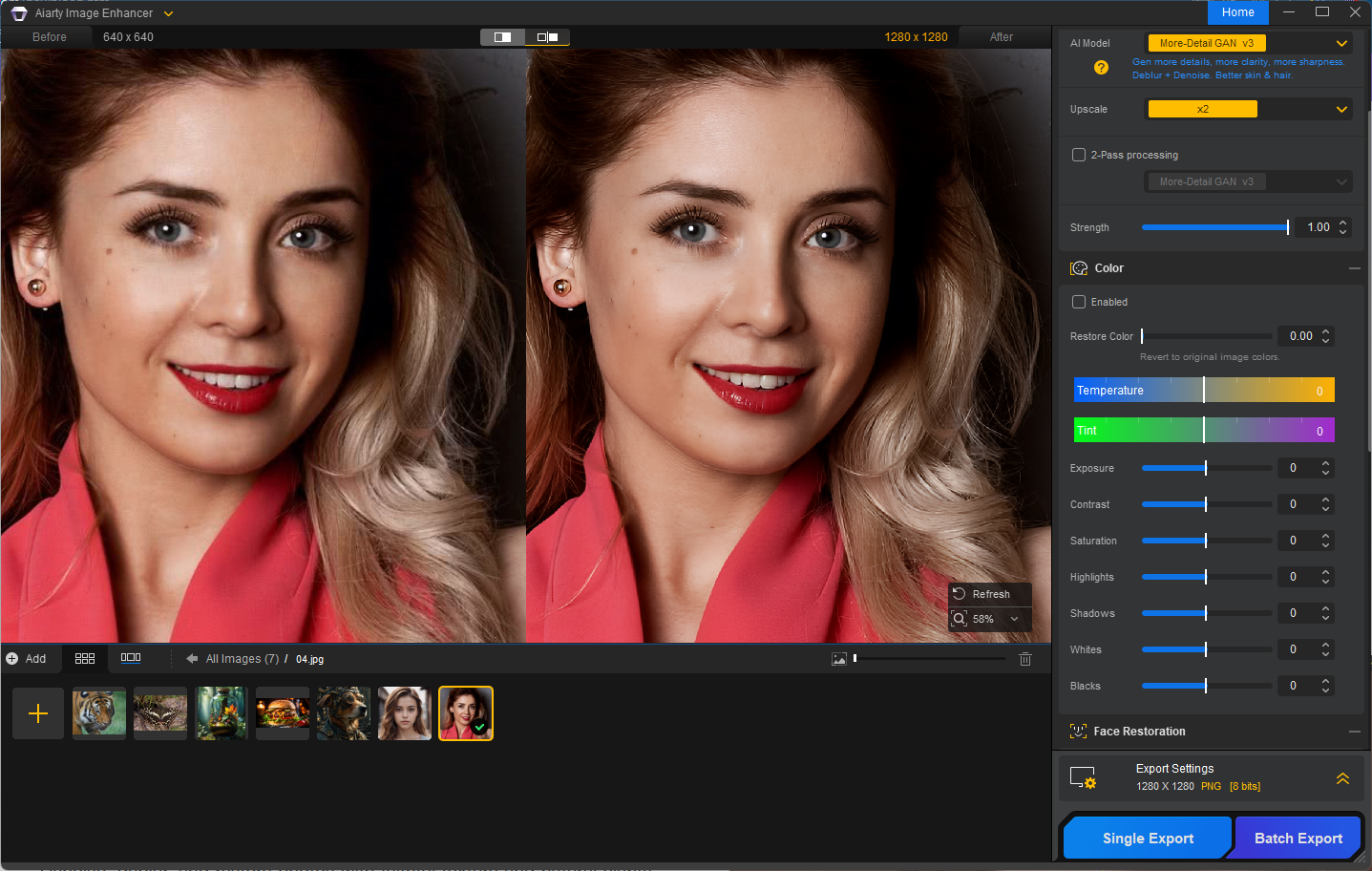Toggle the Color Enabled checkbox

(x=1079, y=302)
